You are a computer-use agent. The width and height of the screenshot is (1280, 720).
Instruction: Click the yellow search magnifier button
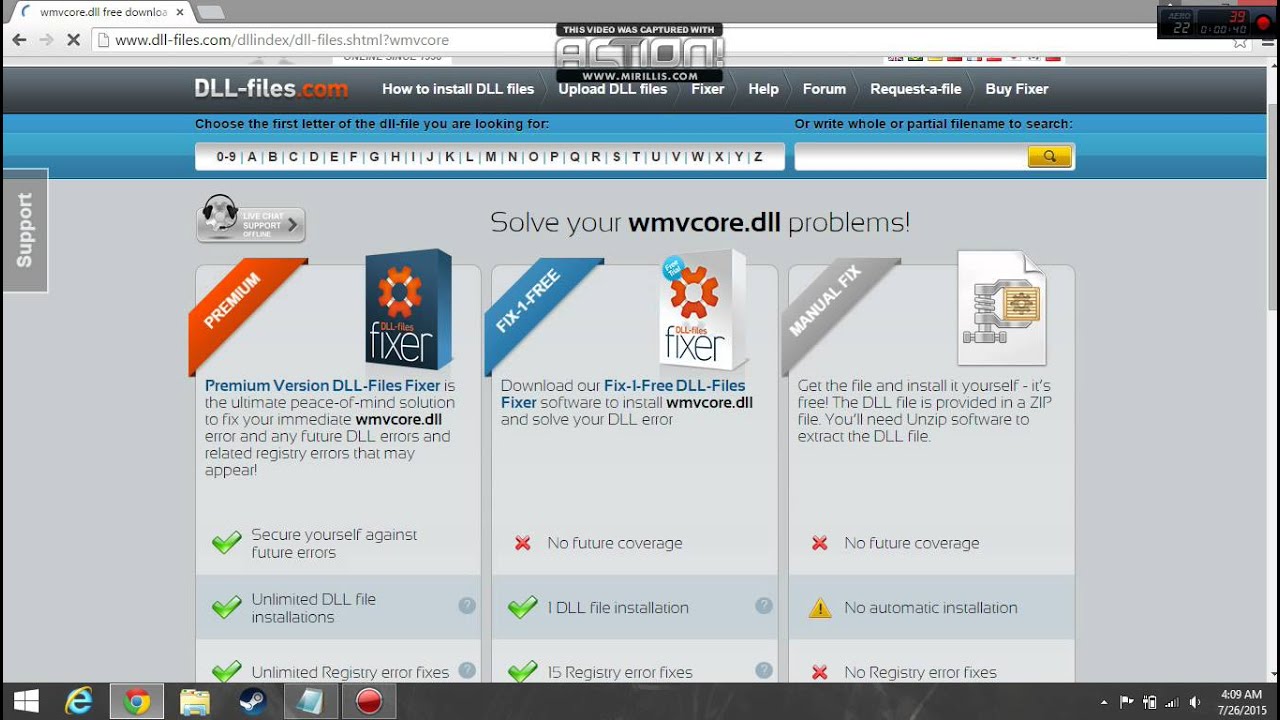pos(1049,156)
